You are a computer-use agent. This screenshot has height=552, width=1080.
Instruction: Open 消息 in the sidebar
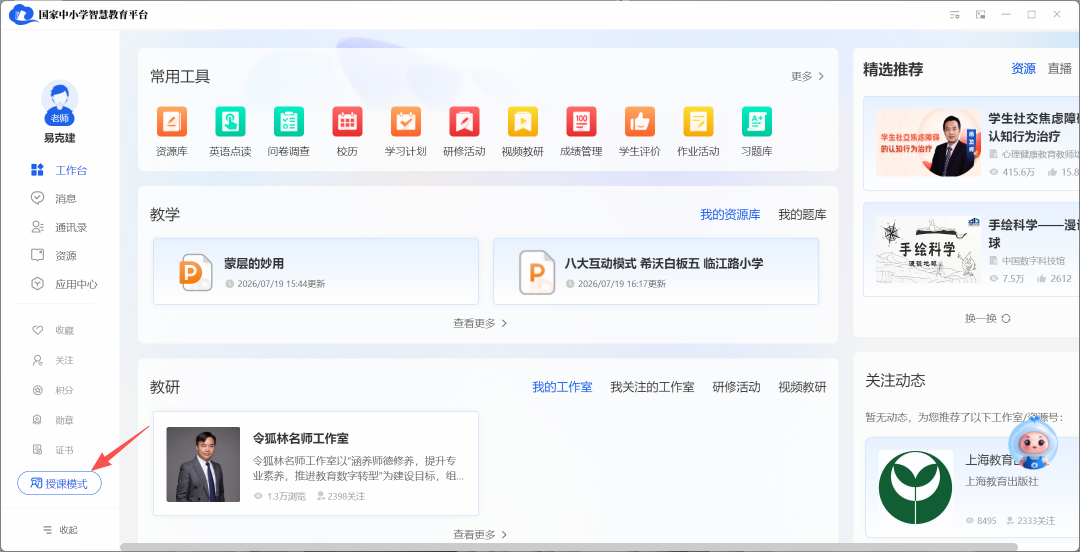point(54,198)
